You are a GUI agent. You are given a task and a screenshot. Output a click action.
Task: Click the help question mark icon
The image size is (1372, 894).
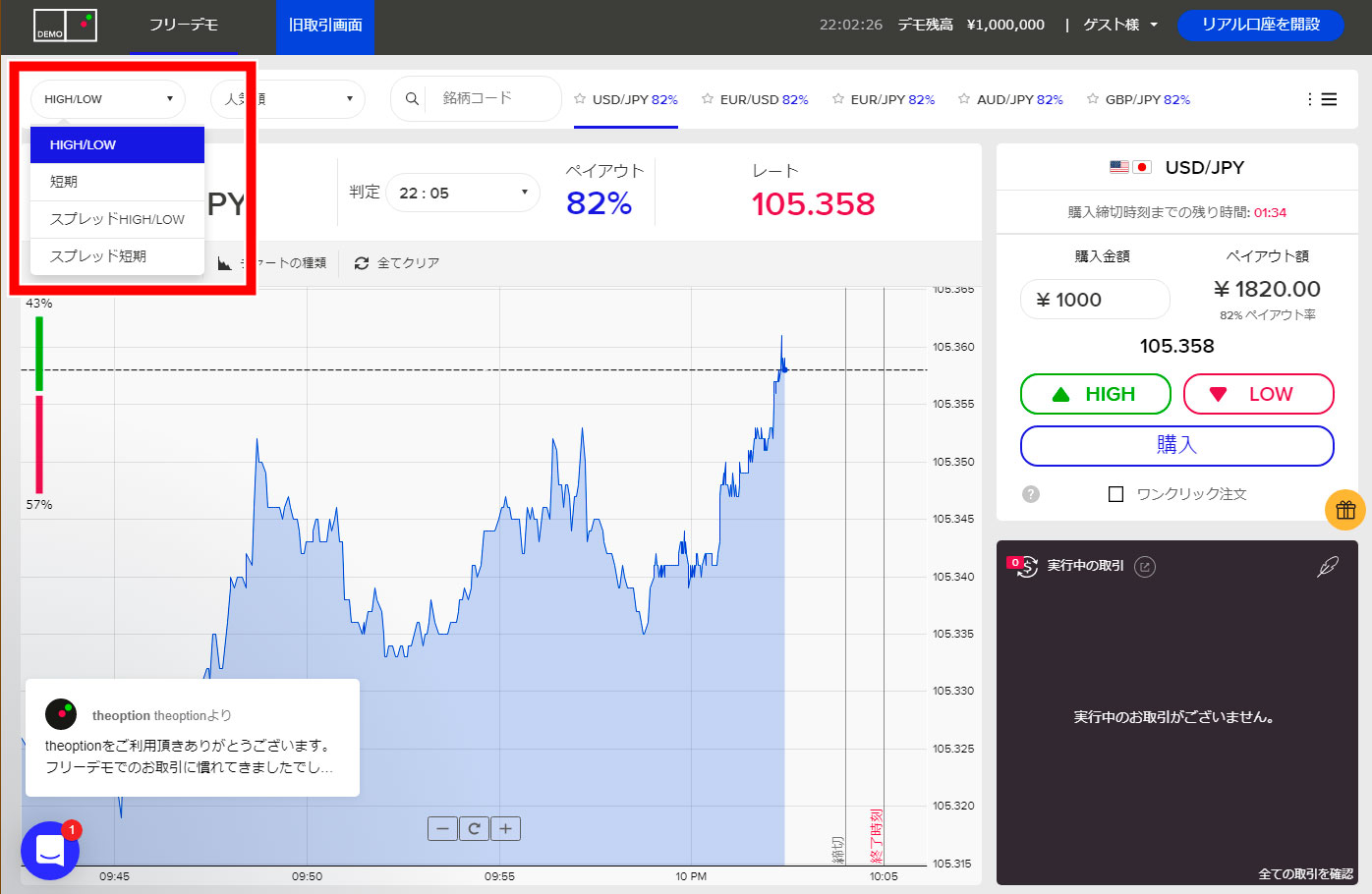point(1030,494)
